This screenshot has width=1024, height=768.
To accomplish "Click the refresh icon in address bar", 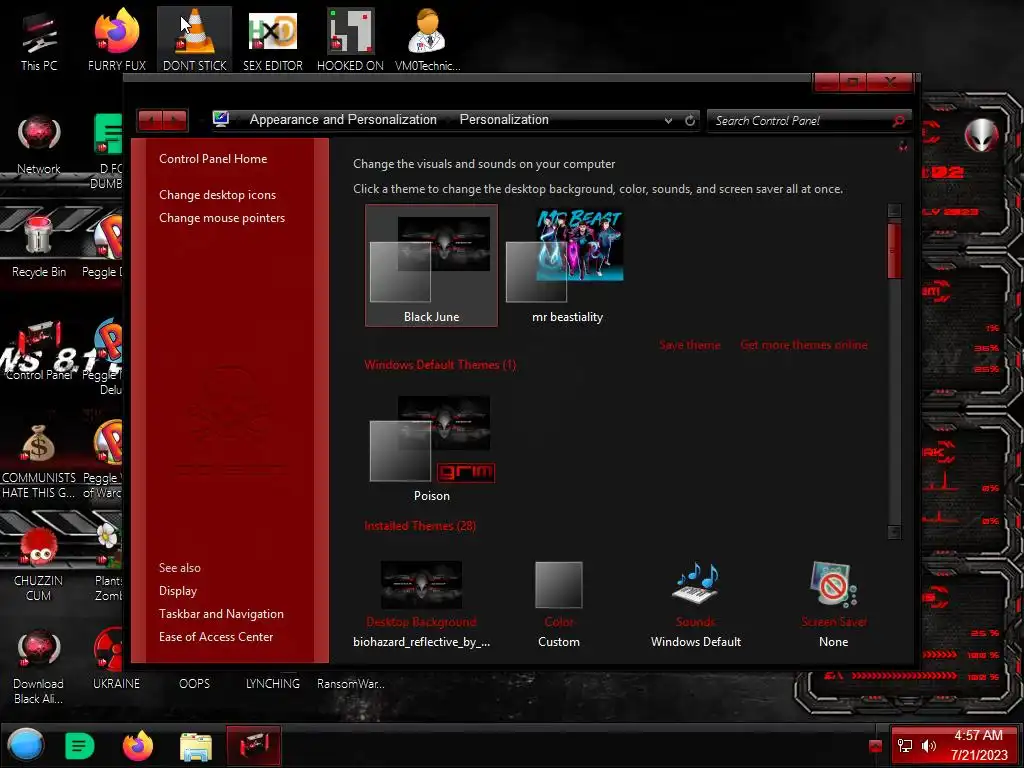I will (x=690, y=120).
